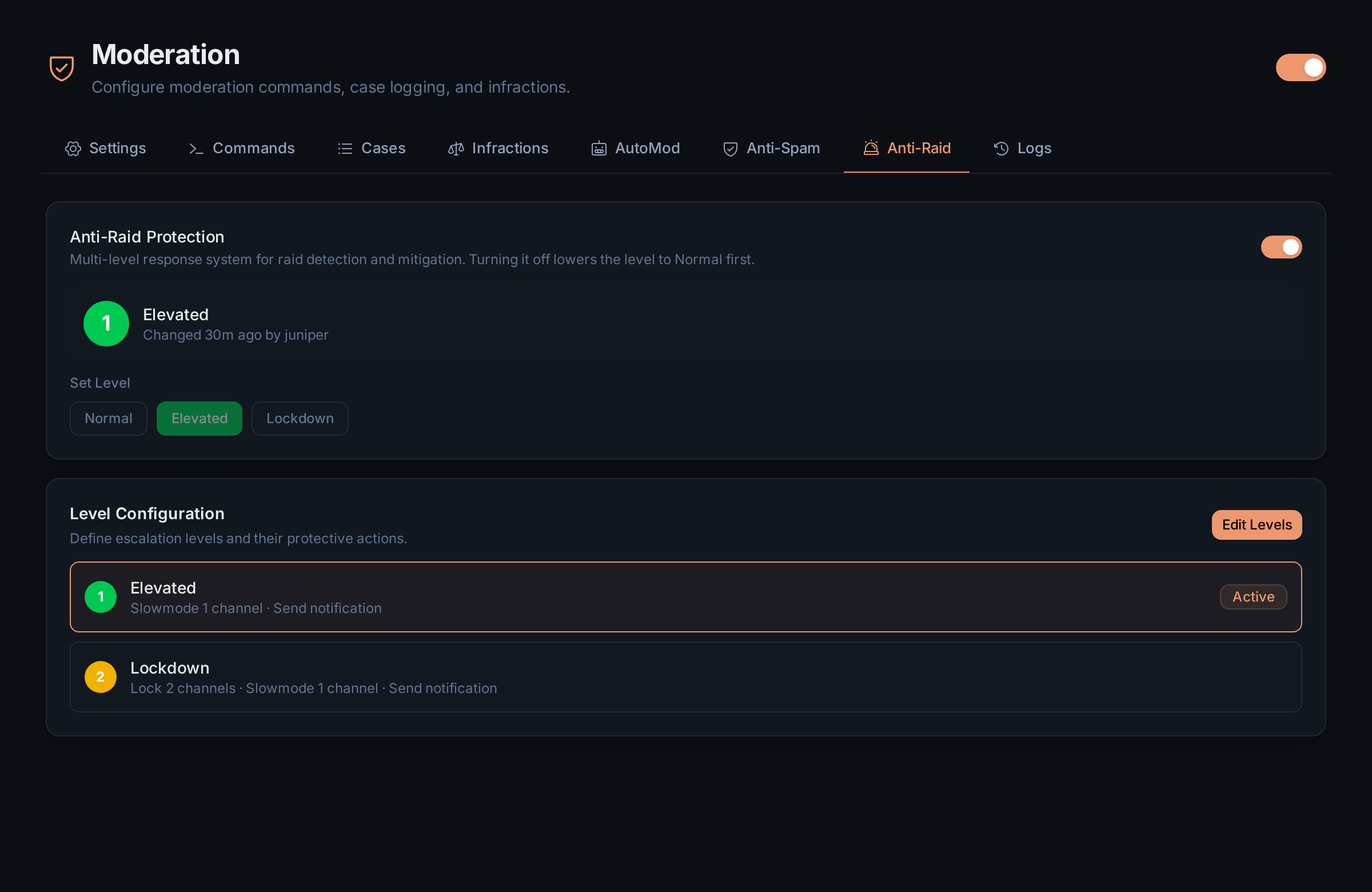
Task: Select the Elevated level button
Action: [x=200, y=419]
